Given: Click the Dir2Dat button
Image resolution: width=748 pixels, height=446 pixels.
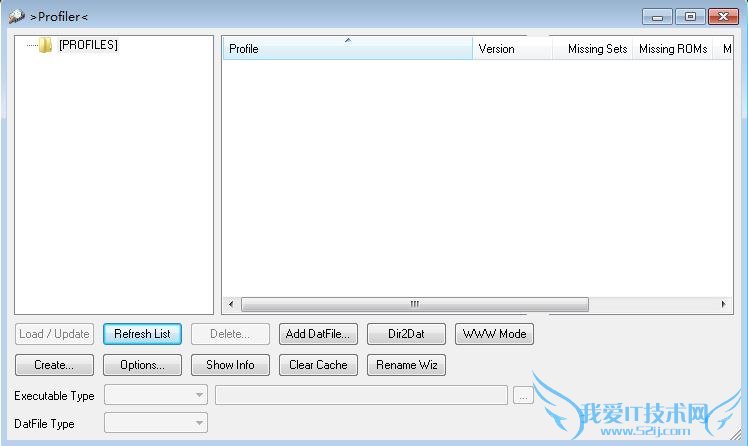Looking at the screenshot, I should pyautogui.click(x=406, y=334).
